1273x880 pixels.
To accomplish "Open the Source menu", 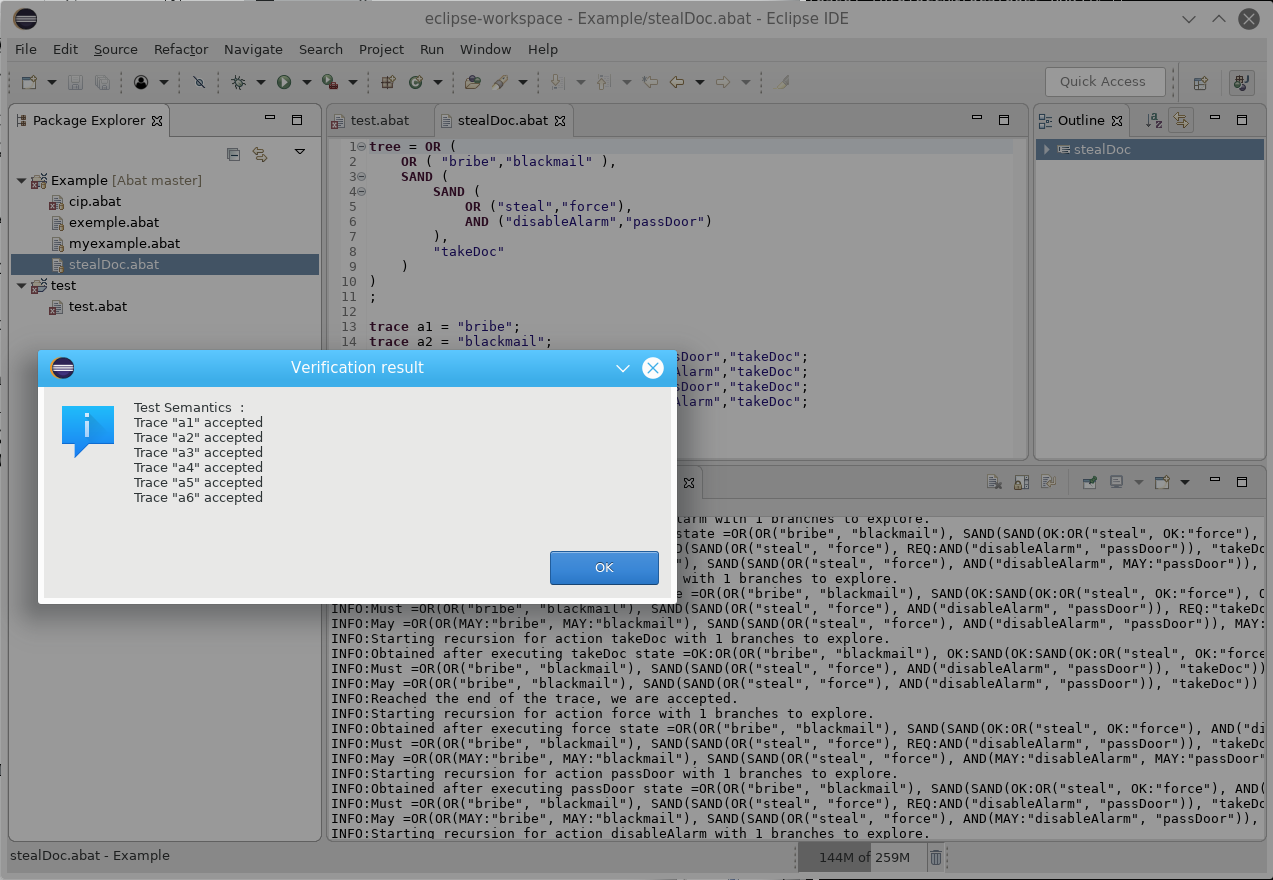I will (116, 49).
